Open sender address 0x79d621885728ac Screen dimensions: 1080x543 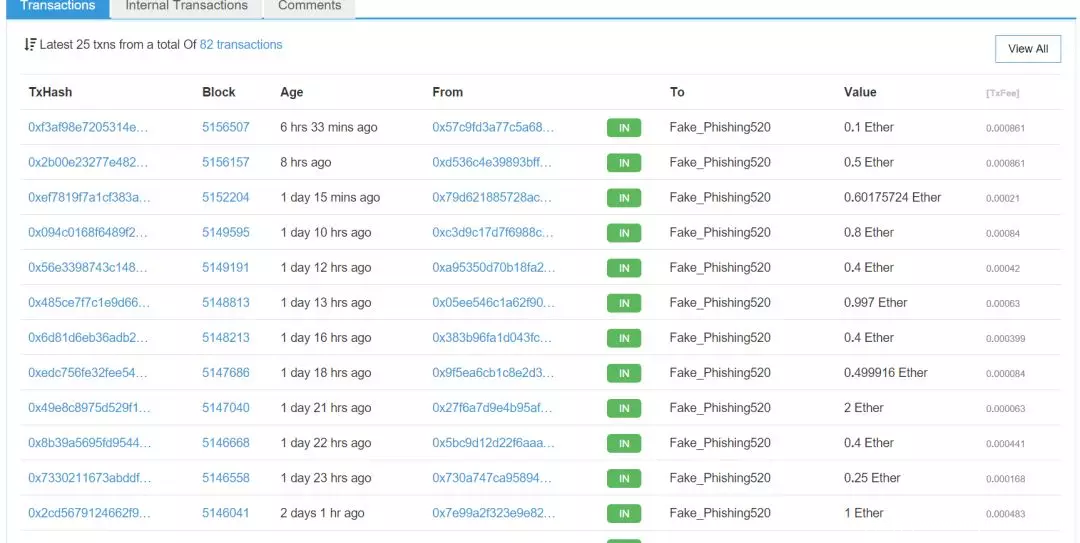493,198
